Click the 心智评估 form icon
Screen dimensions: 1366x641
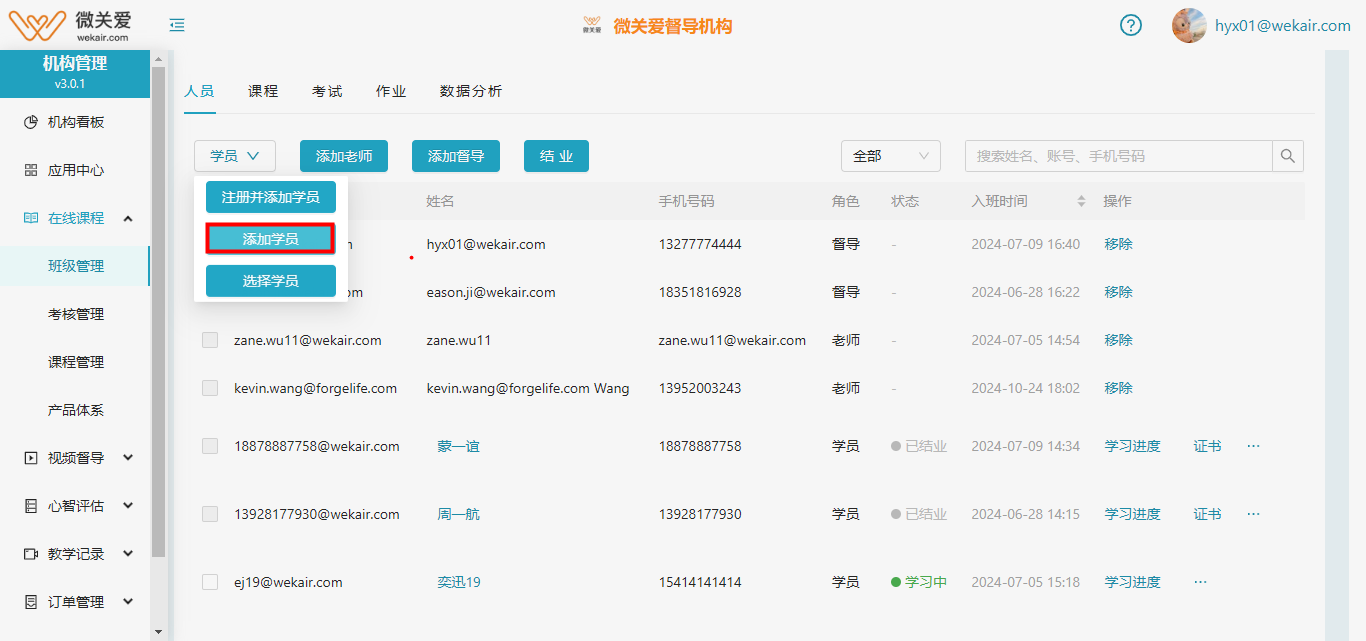pos(31,506)
